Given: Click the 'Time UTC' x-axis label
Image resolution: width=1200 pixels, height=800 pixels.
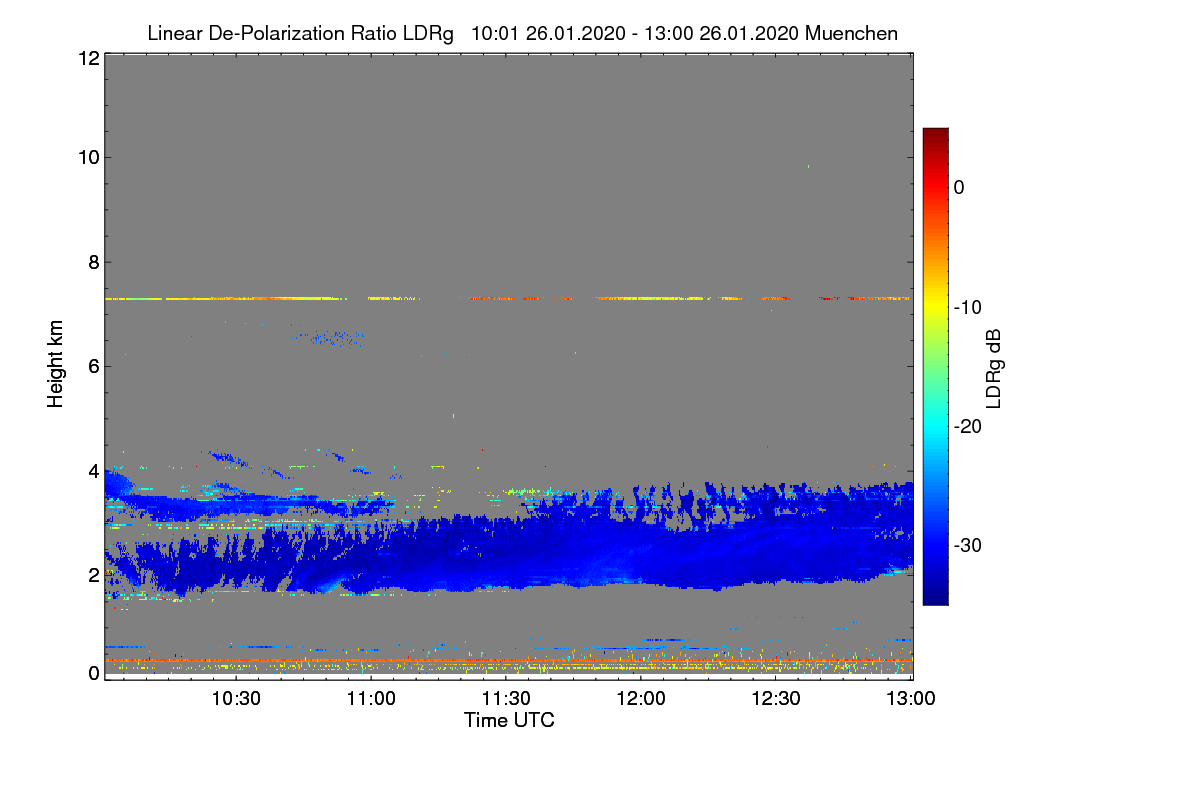Looking at the screenshot, I should 509,720.
